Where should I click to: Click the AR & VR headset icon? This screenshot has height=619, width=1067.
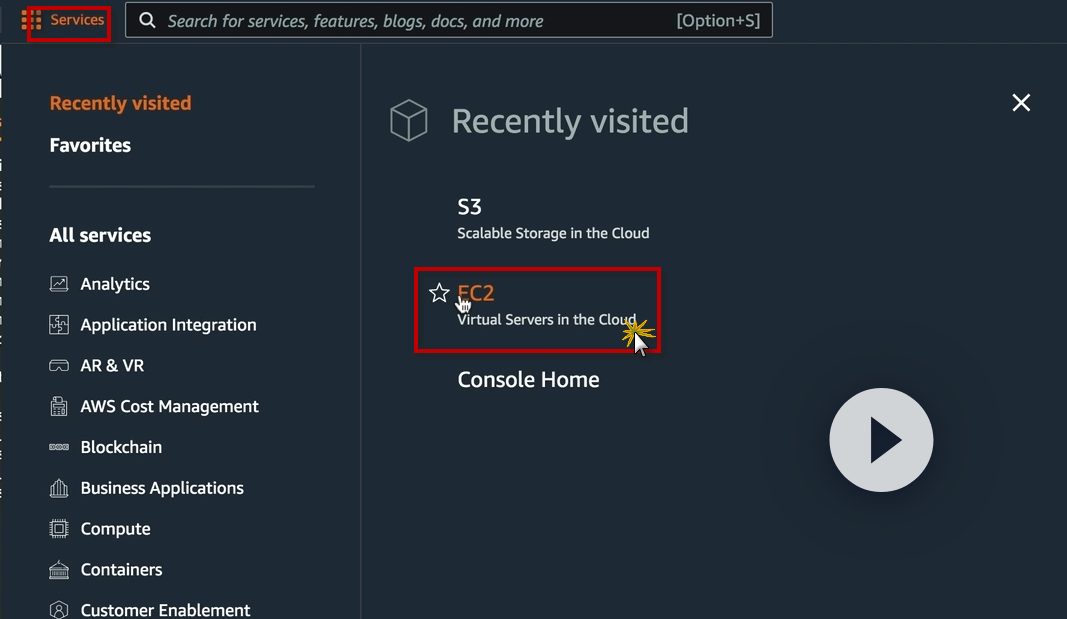(x=59, y=366)
